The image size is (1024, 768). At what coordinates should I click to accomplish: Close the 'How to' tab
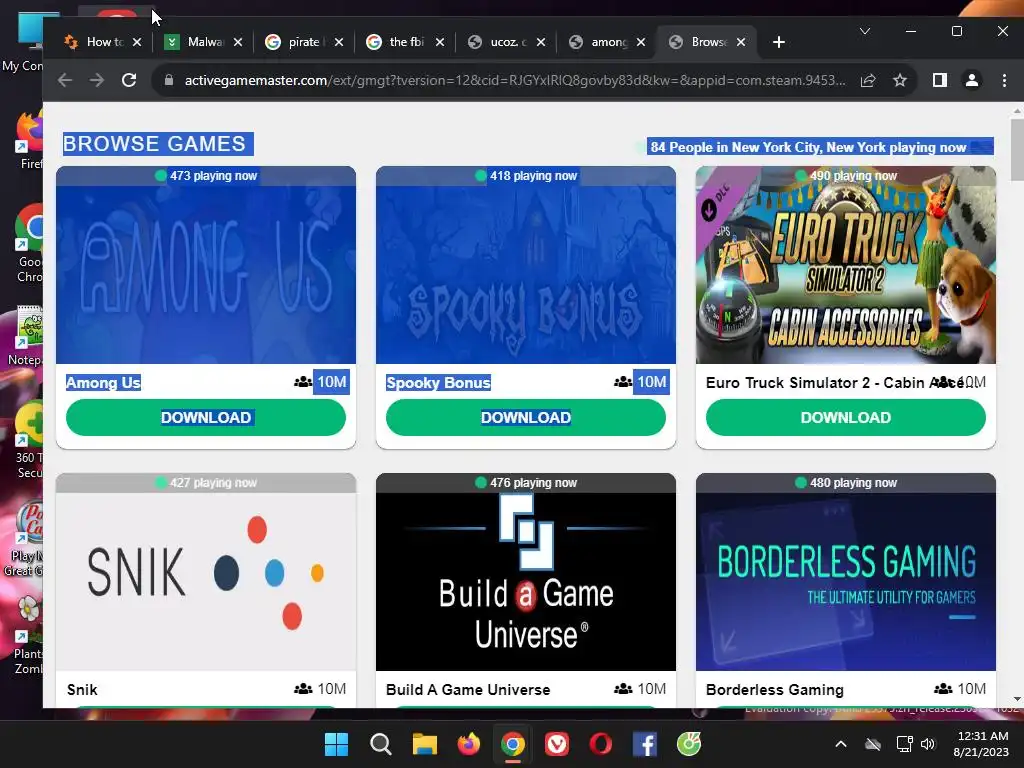coord(137,42)
